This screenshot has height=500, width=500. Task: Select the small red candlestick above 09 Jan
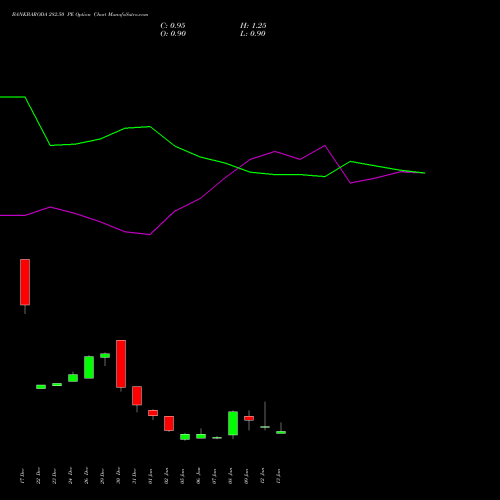[249, 418]
